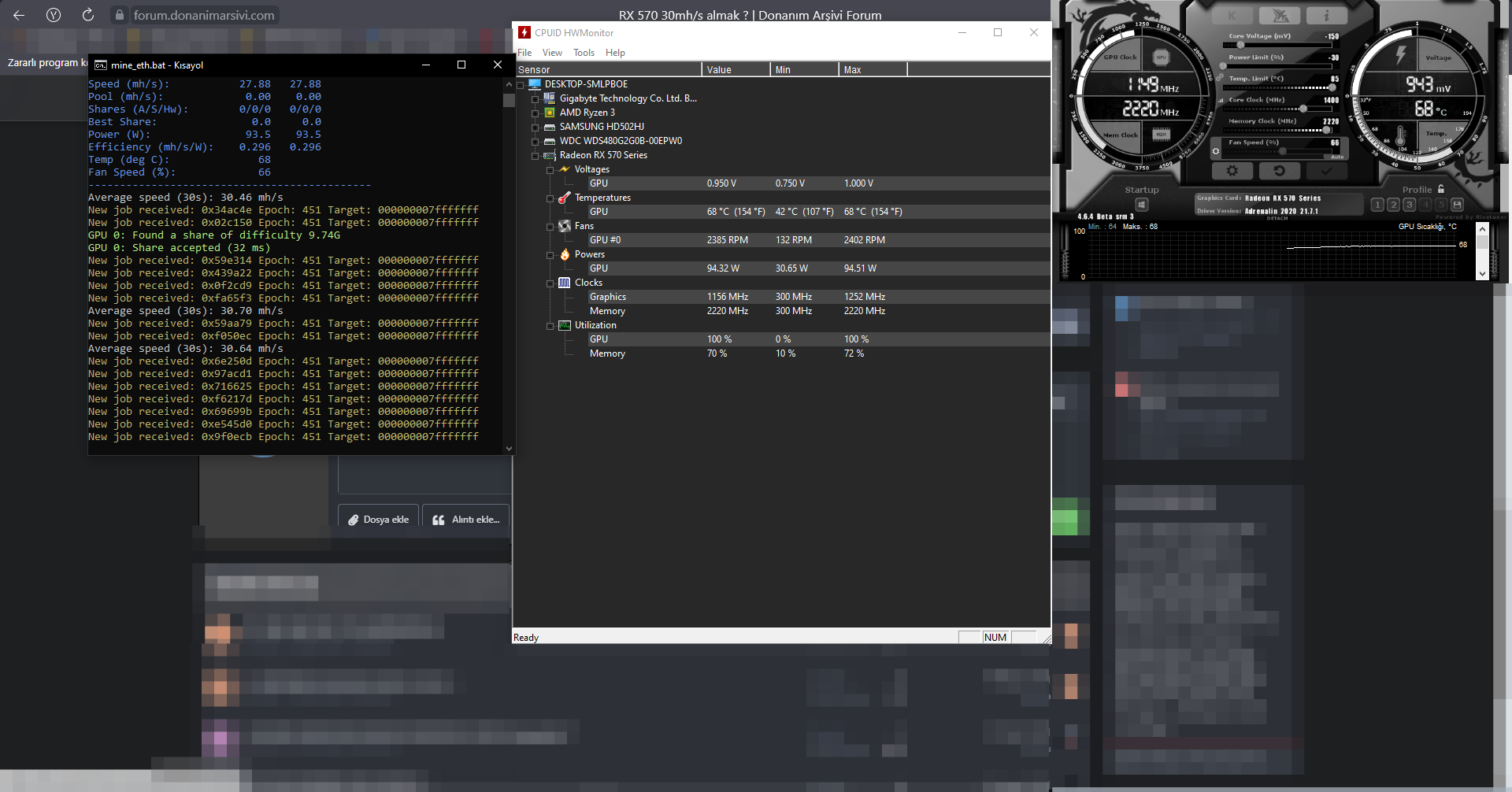
Task: Click Afterburner graph scroll down arrow
Action: 1482,274
